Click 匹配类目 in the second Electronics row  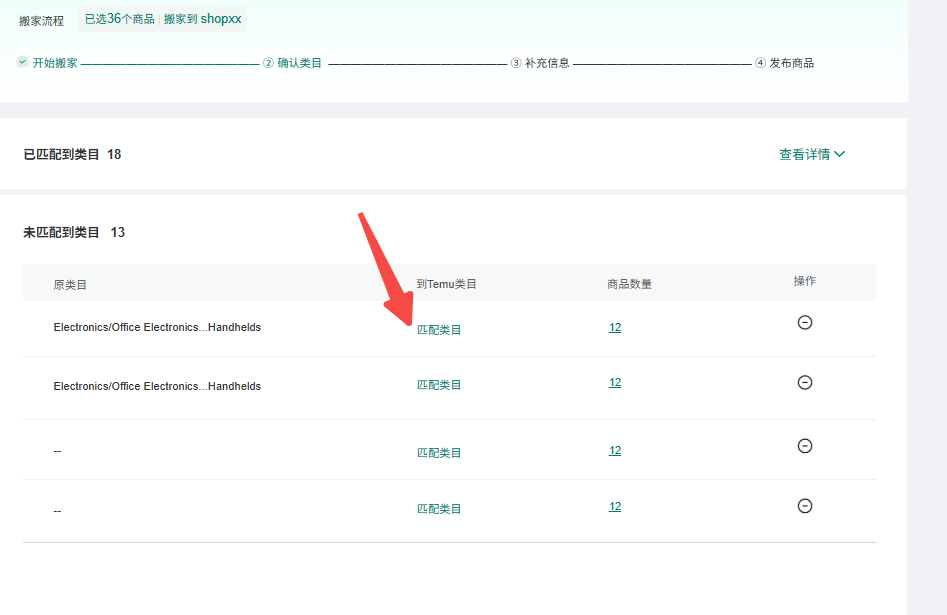(439, 385)
